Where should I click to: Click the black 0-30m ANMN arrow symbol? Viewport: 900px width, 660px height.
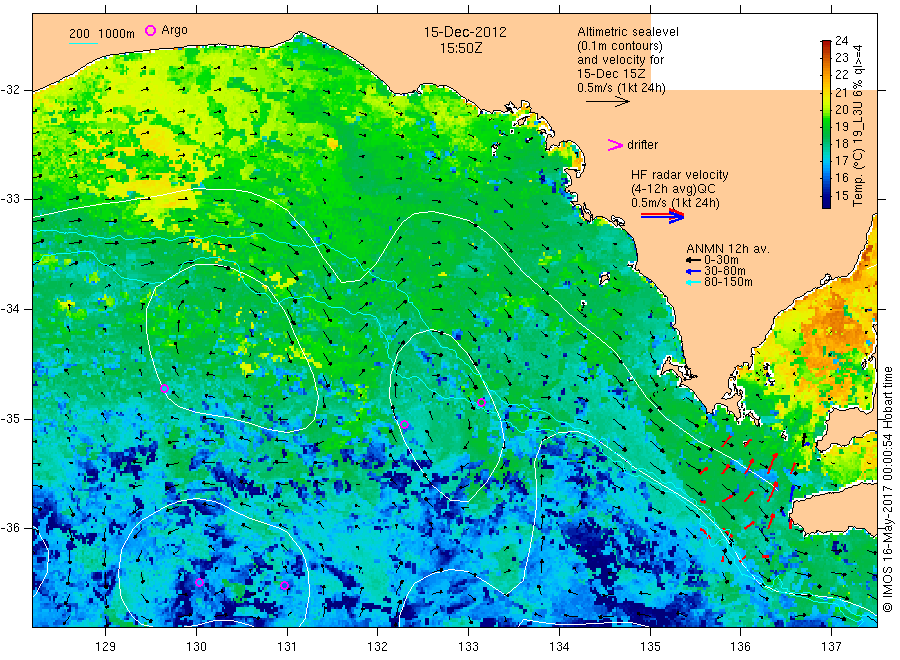tap(693, 261)
